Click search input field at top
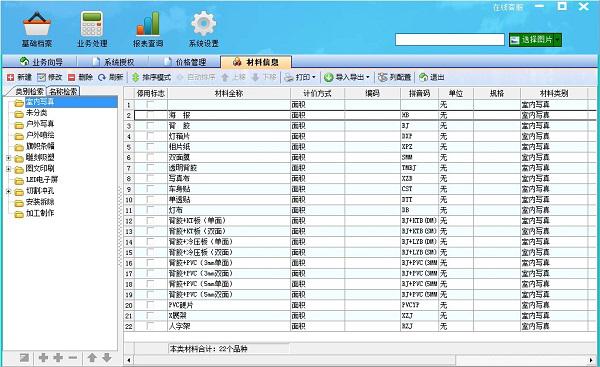The width and height of the screenshot is (600, 367). pos(450,40)
